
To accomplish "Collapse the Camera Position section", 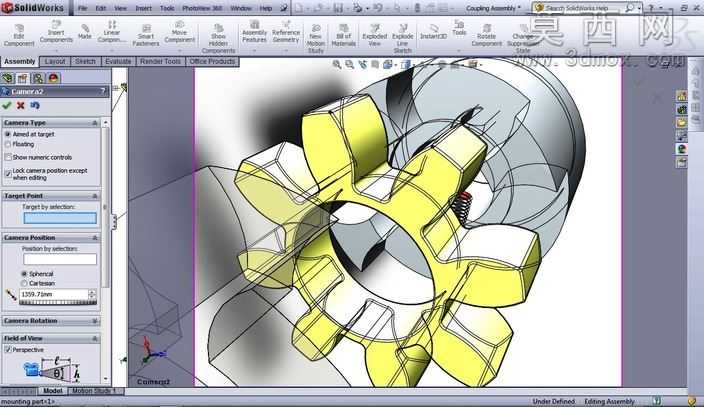I will point(95,238).
